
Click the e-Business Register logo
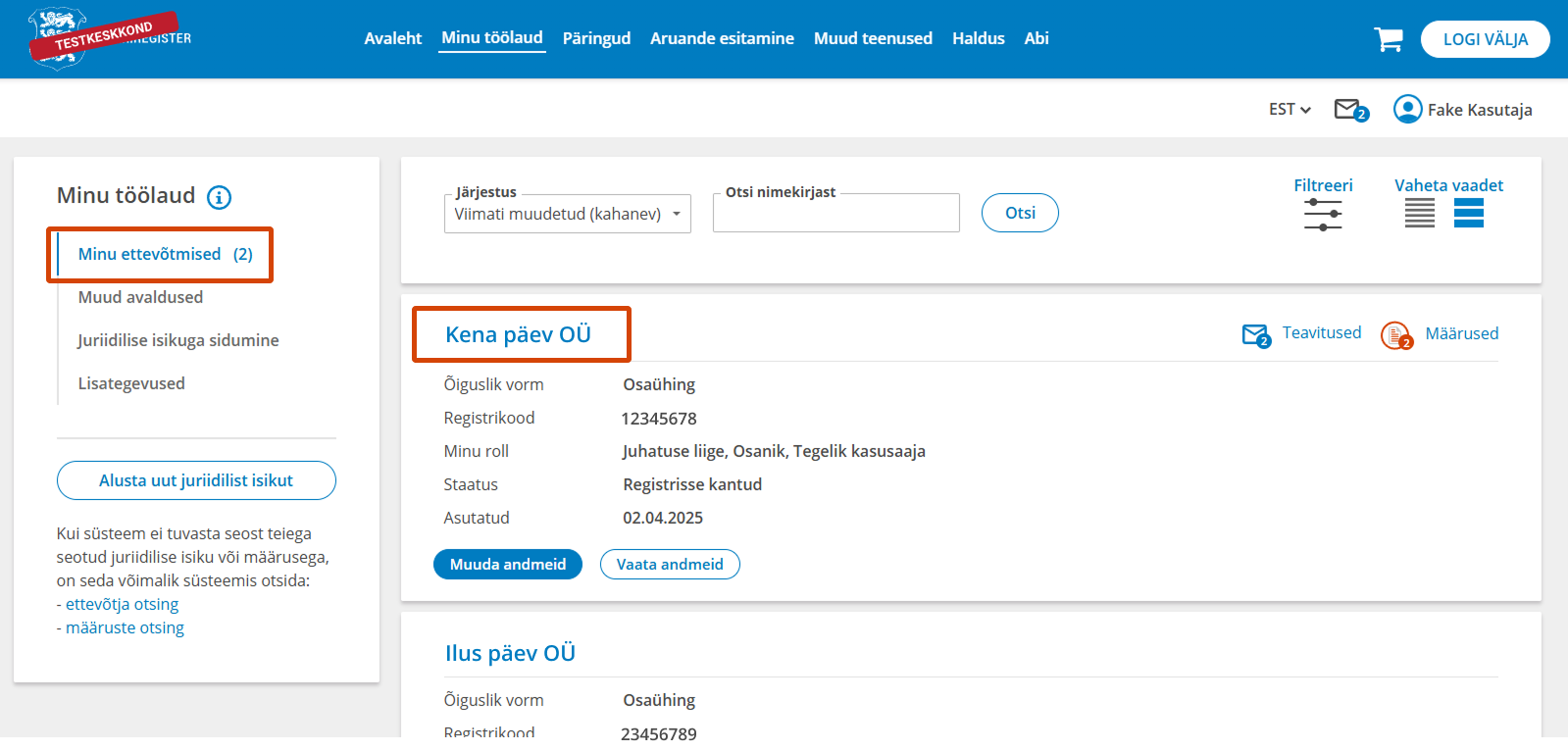click(x=109, y=38)
